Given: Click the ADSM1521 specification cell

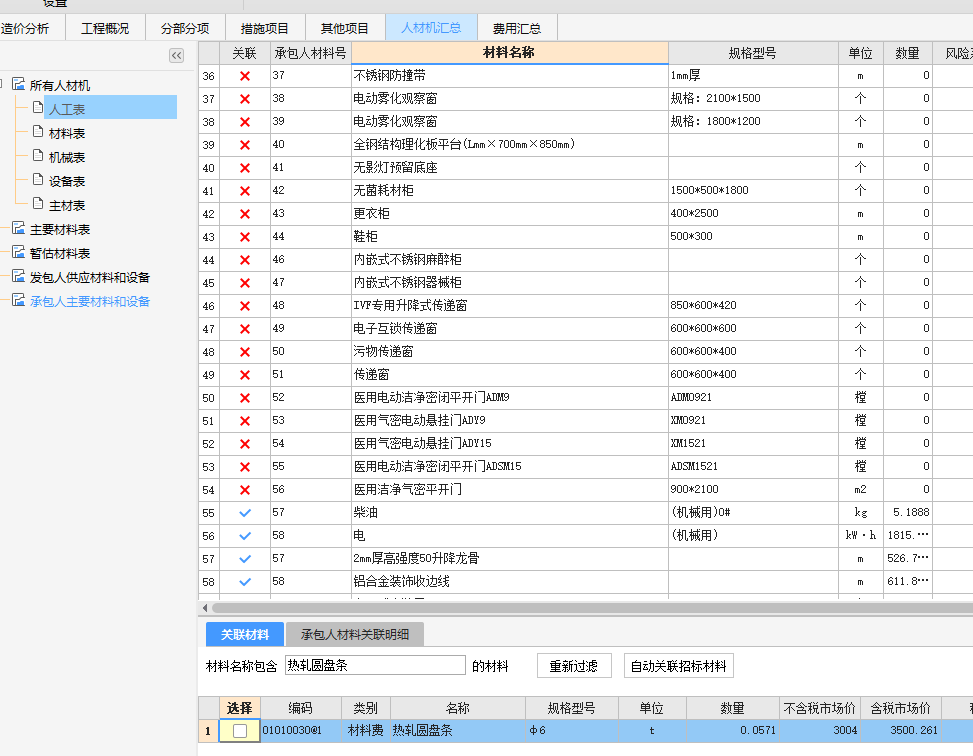Looking at the screenshot, I should (753, 466).
